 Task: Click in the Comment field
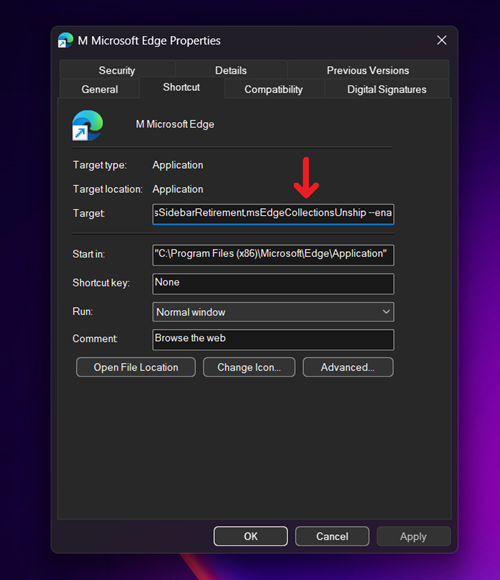pos(273,340)
